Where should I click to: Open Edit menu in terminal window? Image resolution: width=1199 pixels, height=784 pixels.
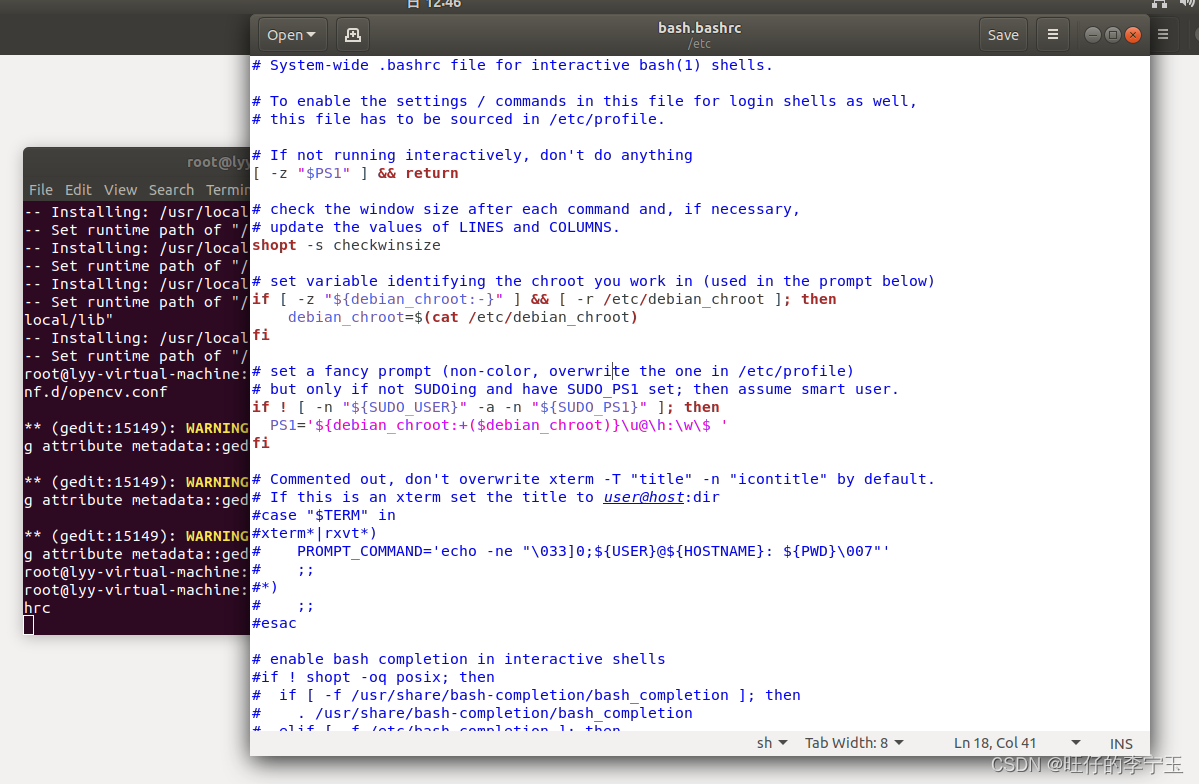[78, 190]
